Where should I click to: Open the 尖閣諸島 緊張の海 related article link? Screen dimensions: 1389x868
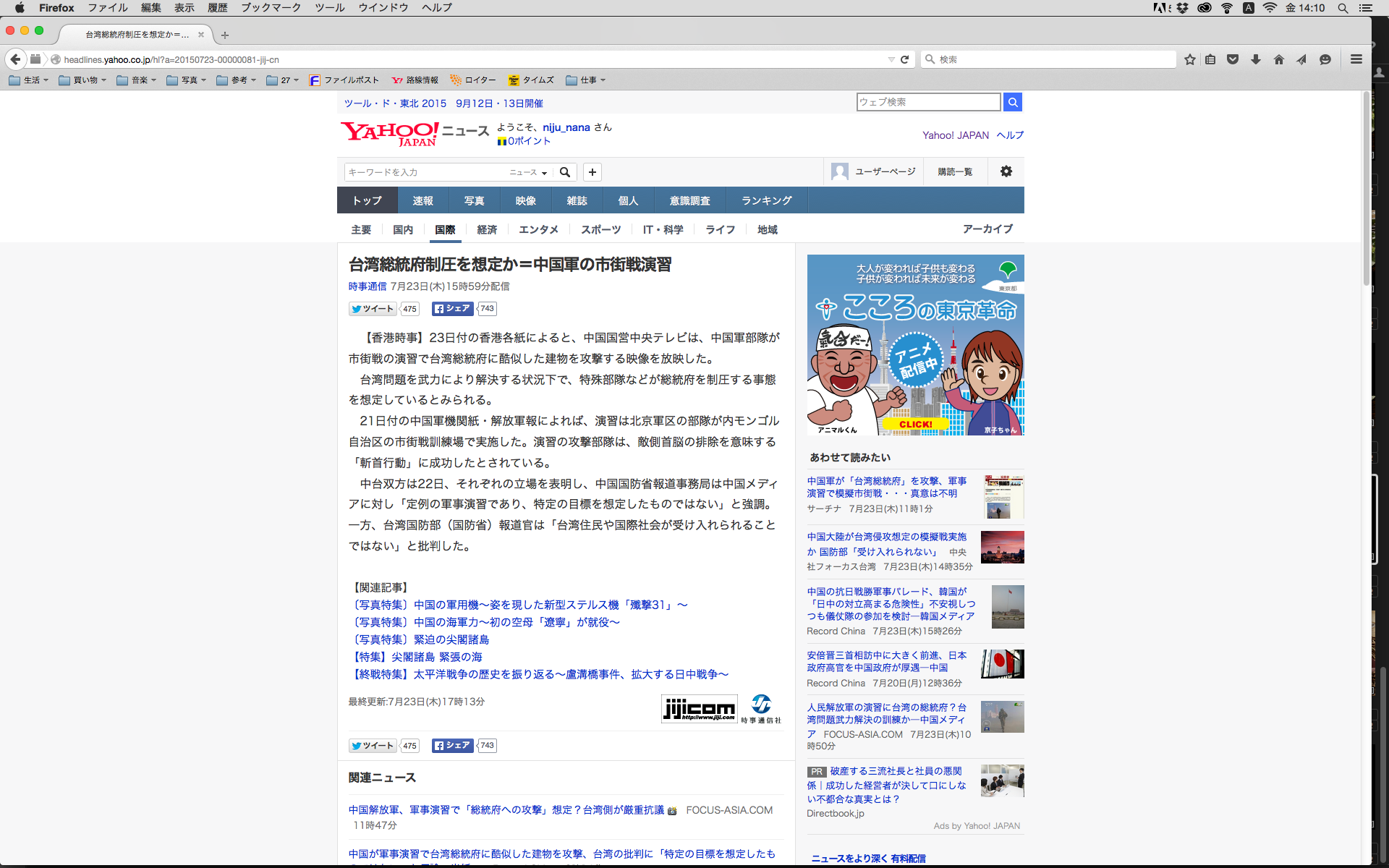coord(417,657)
